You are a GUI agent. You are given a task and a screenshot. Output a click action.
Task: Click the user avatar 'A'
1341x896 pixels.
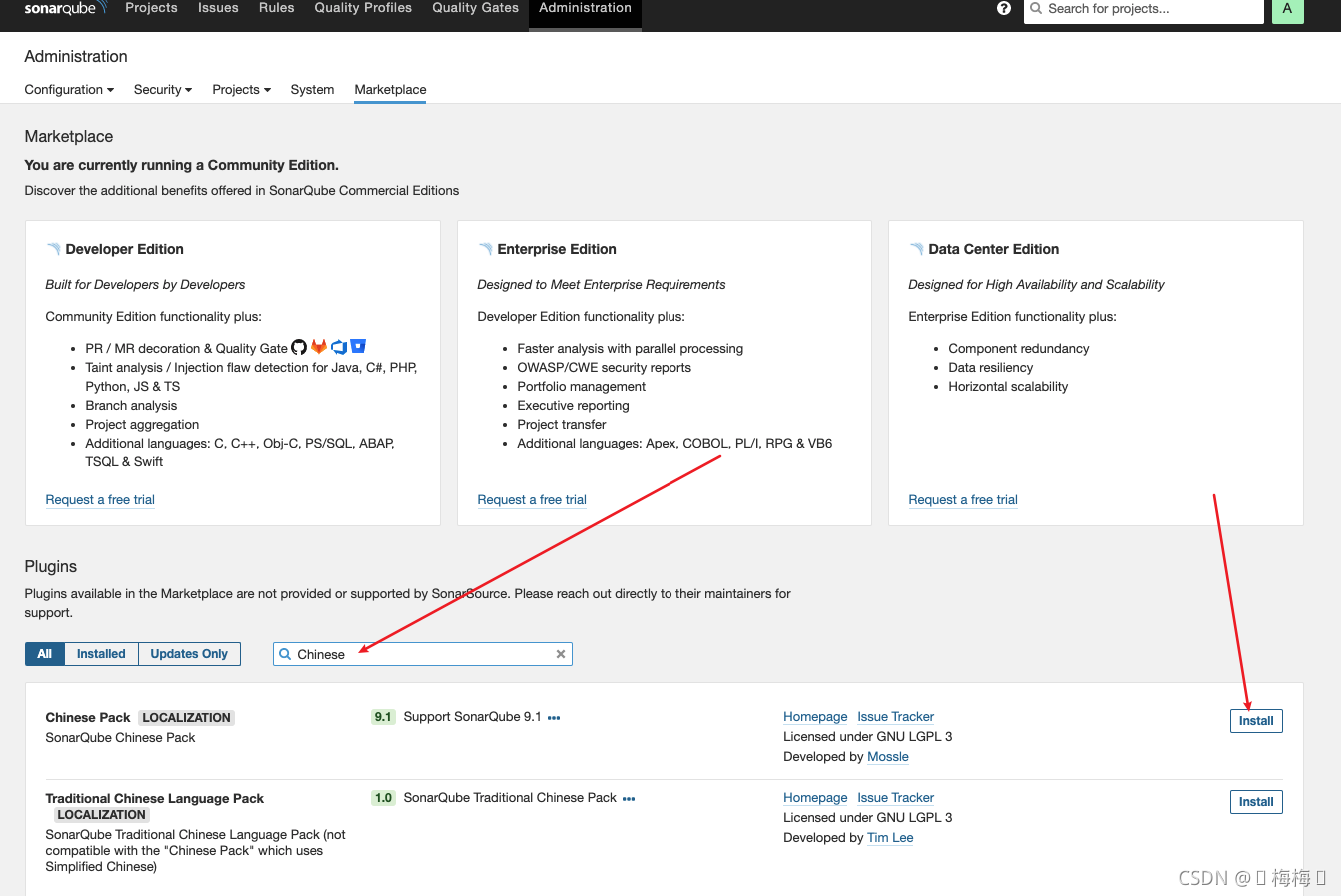click(x=1287, y=9)
